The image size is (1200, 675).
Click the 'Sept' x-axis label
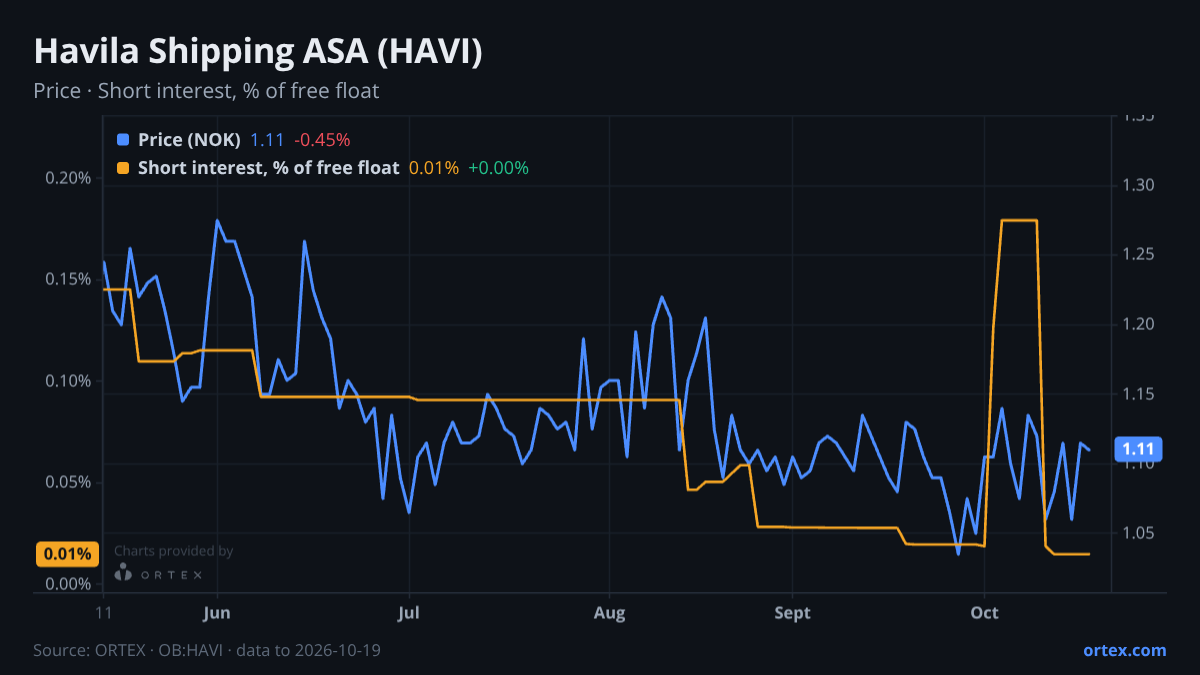[792, 613]
